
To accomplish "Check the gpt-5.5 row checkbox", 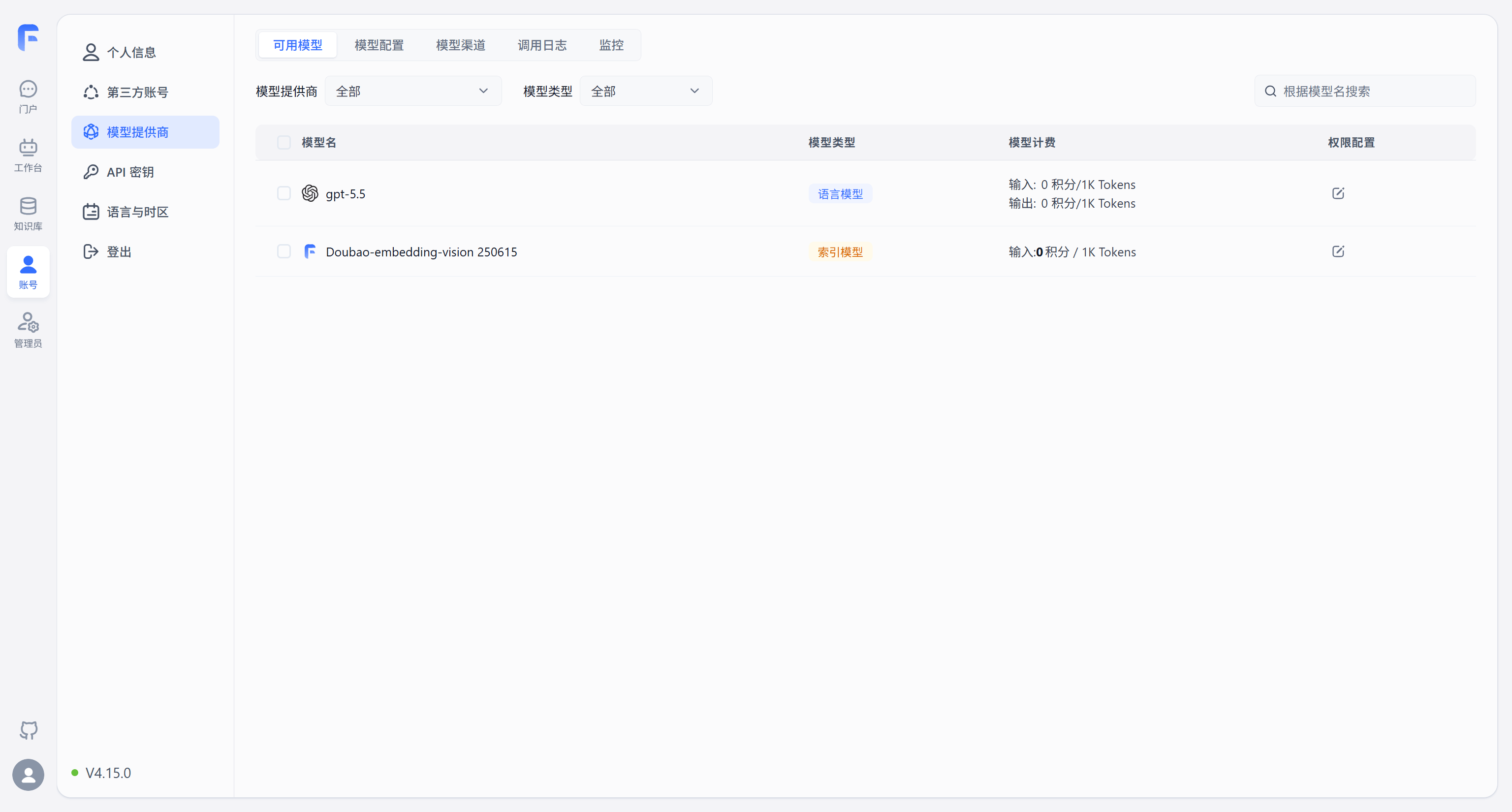I will [x=284, y=193].
